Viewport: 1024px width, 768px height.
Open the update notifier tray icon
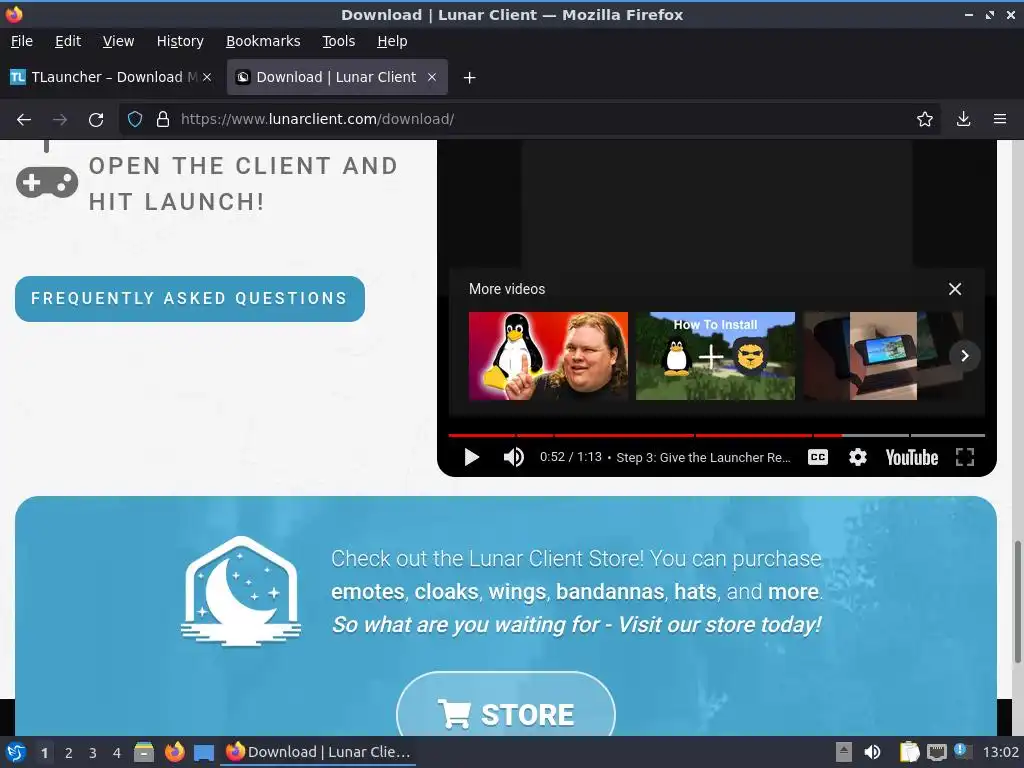click(x=961, y=750)
